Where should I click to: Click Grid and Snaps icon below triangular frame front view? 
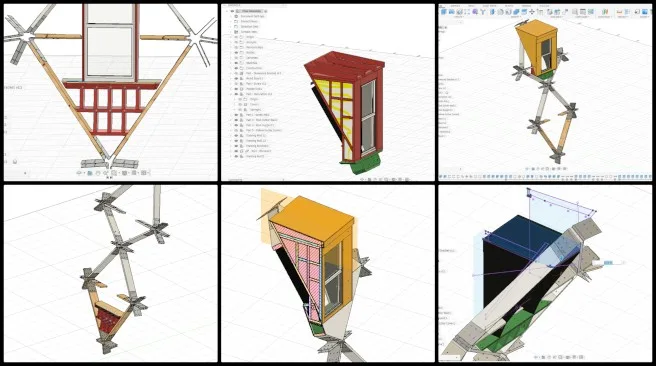pos(134,173)
